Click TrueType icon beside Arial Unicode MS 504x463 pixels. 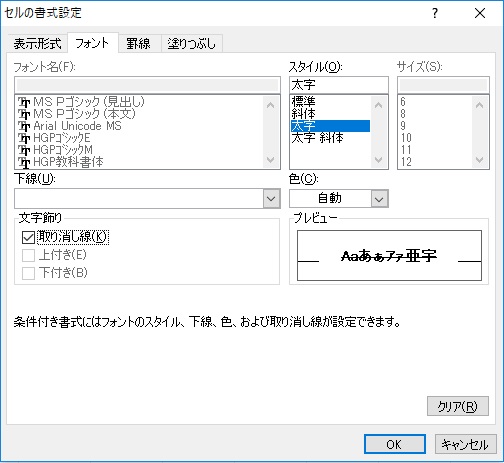click(24, 127)
